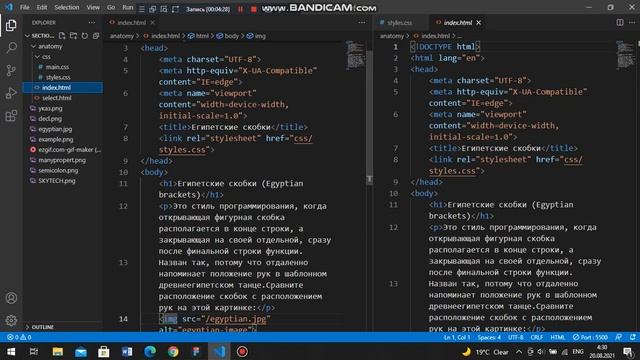Screen dimensions: 640x360
Task: Open manypropert.png in the Explorer
Action: (62, 160)
